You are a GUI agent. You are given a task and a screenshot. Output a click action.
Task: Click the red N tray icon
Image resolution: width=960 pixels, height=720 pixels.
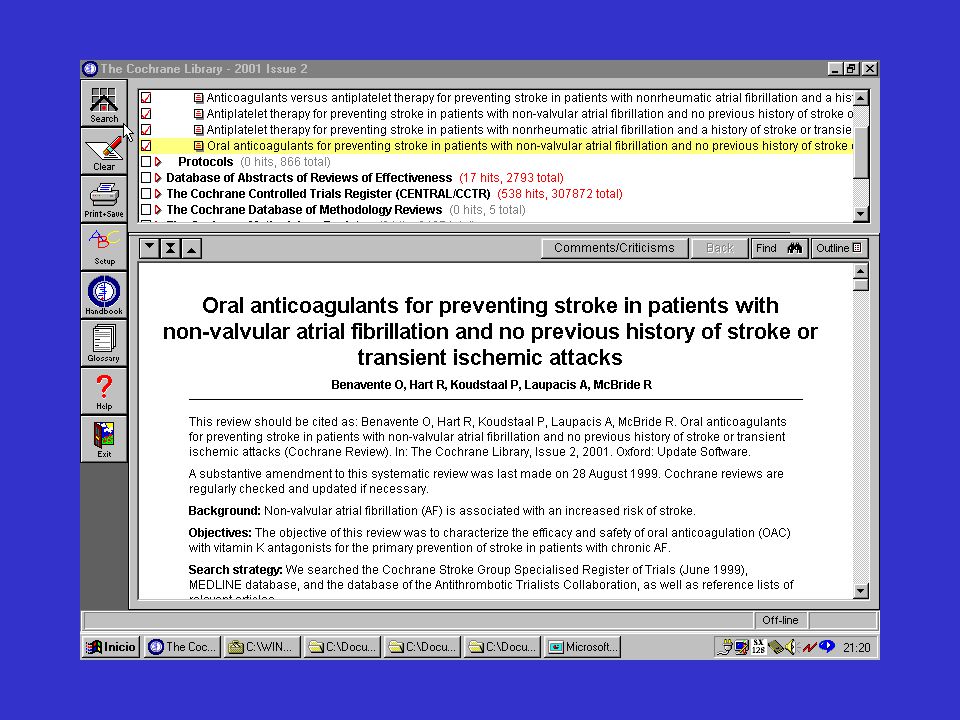(x=809, y=647)
